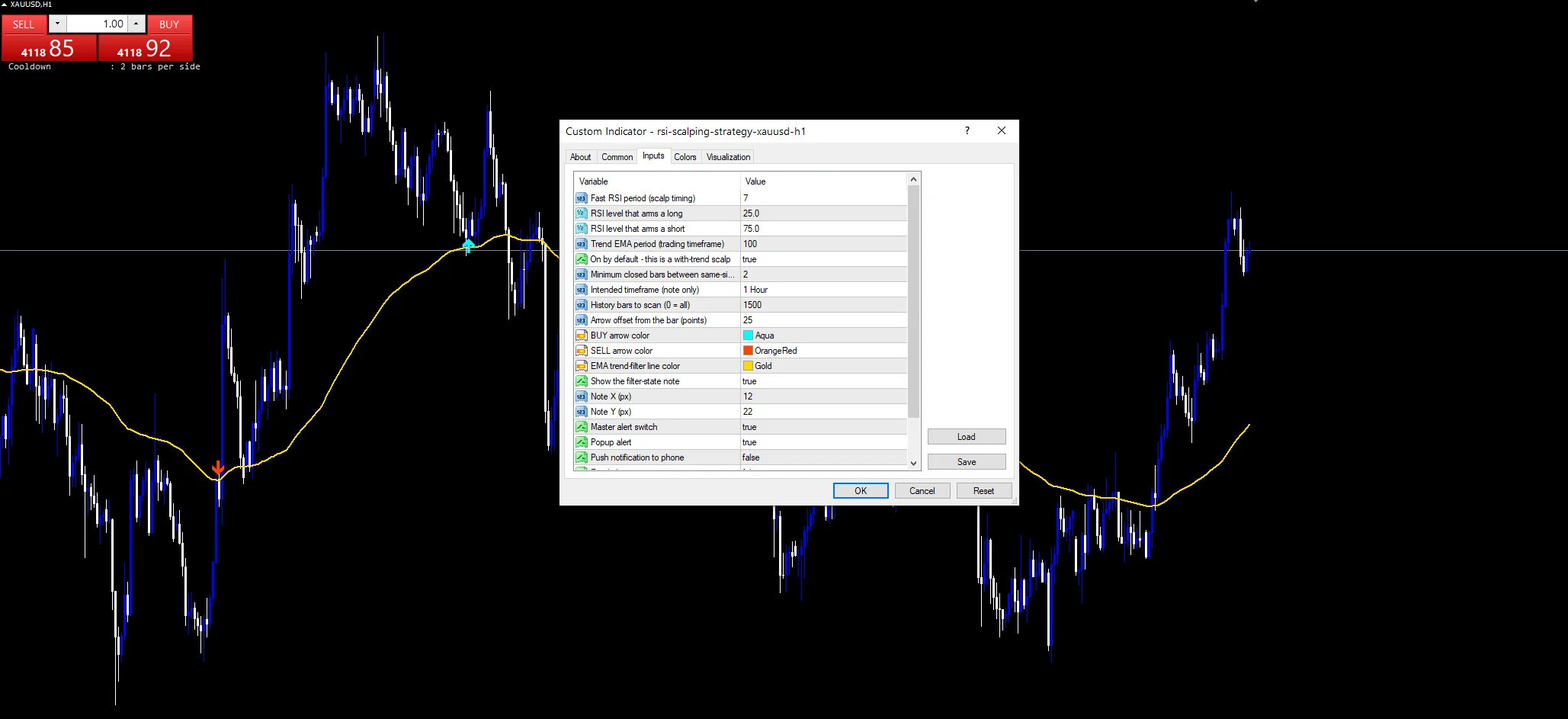Switch to the About tab
Image resolution: width=1568 pixels, height=719 pixels.
[580, 157]
